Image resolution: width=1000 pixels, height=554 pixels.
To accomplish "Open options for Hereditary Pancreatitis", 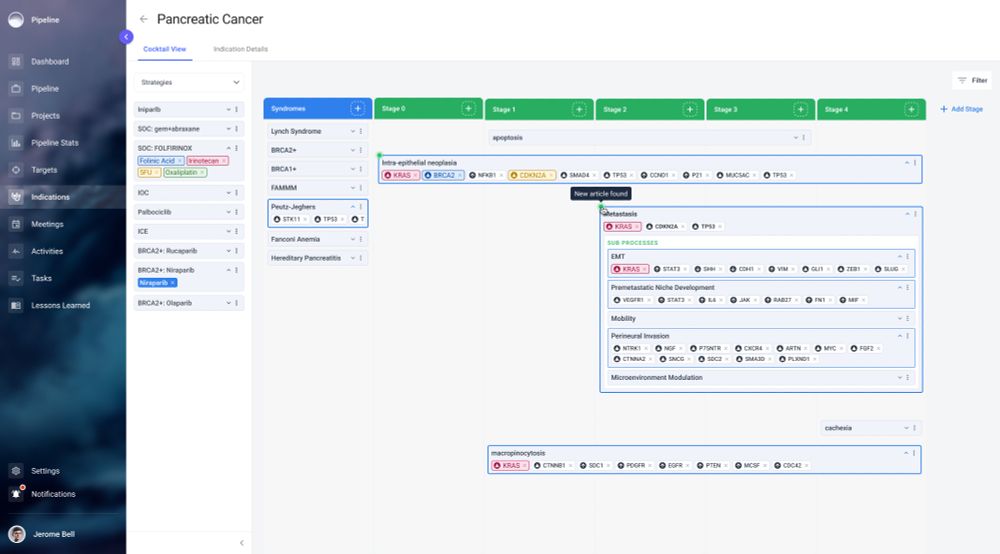I will tap(361, 258).
